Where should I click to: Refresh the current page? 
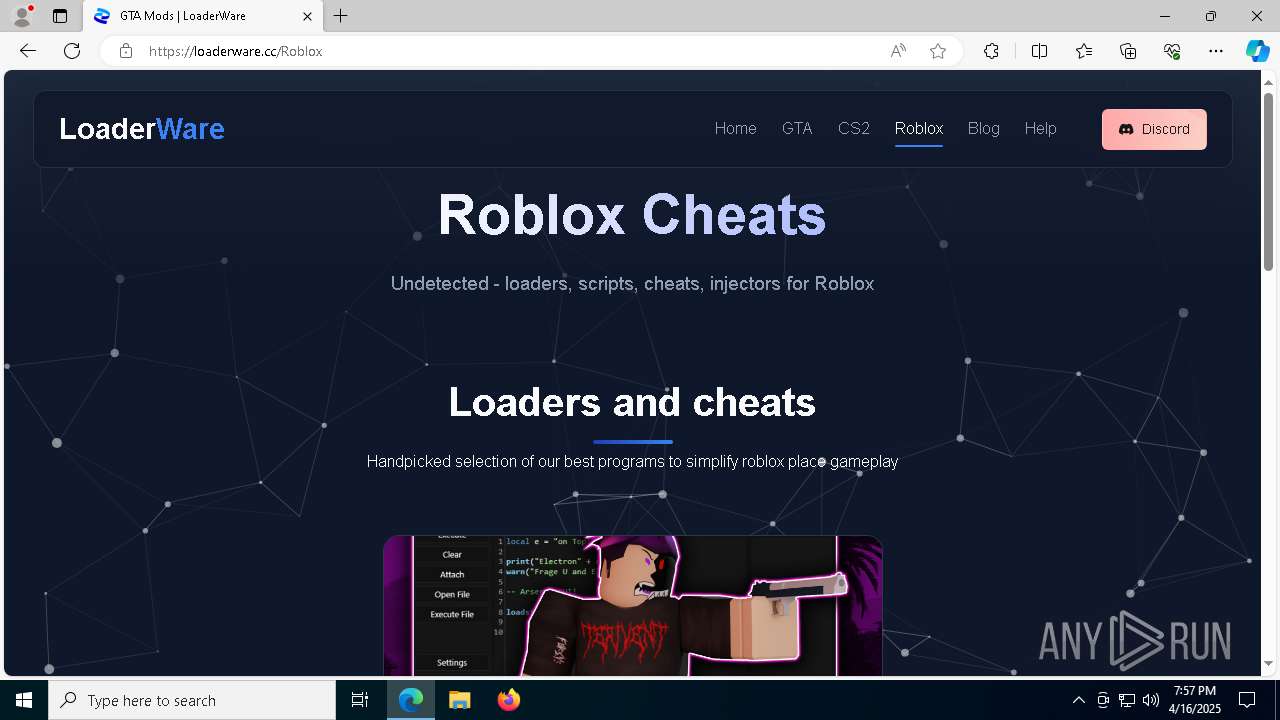72,51
